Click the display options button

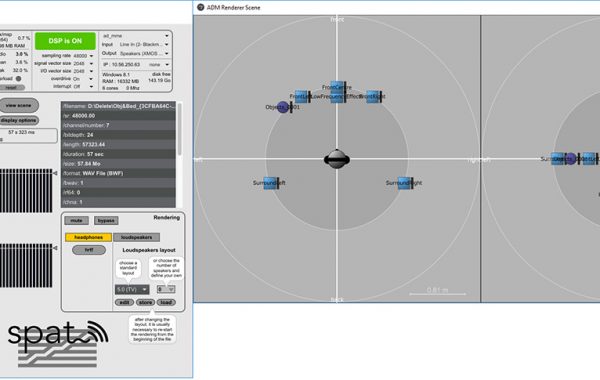[x=18, y=120]
